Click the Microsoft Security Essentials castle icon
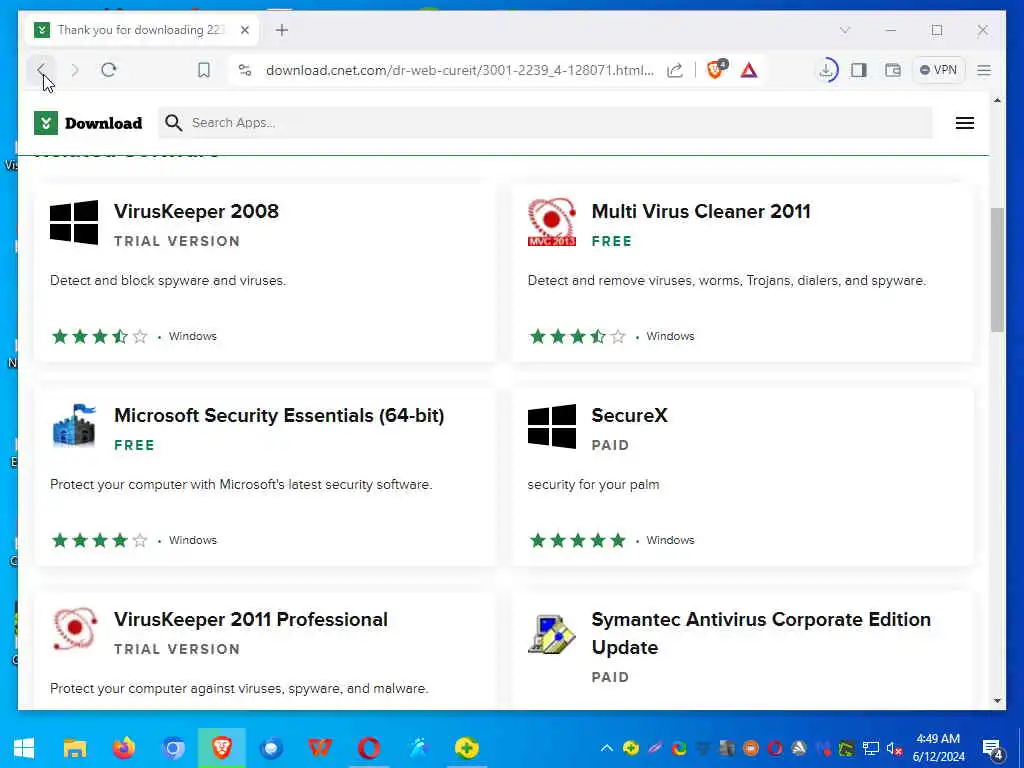This screenshot has width=1024, height=768. pyautogui.click(x=74, y=425)
